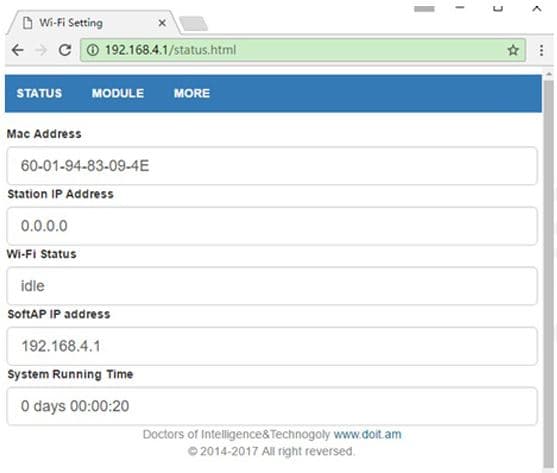557x473 pixels.
Task: Click the "Mac Address" label
Action: 44,134
